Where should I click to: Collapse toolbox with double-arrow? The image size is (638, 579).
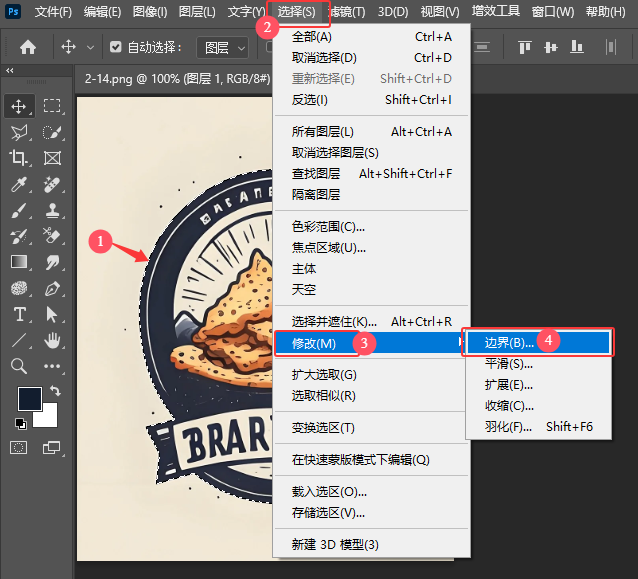click(10, 70)
